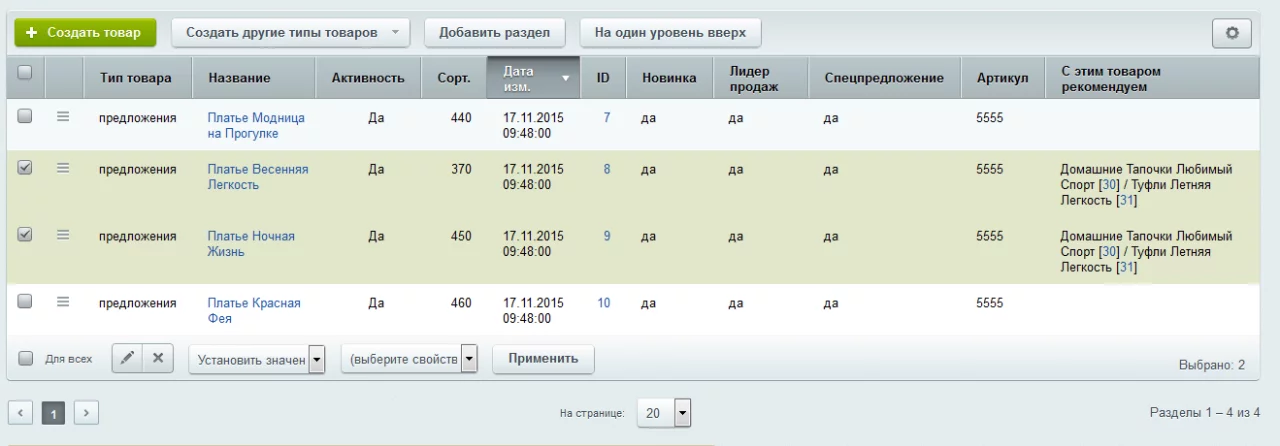Enable the Для всех checkbox
Image resolution: width=1280 pixels, height=446 pixels.
click(26, 358)
